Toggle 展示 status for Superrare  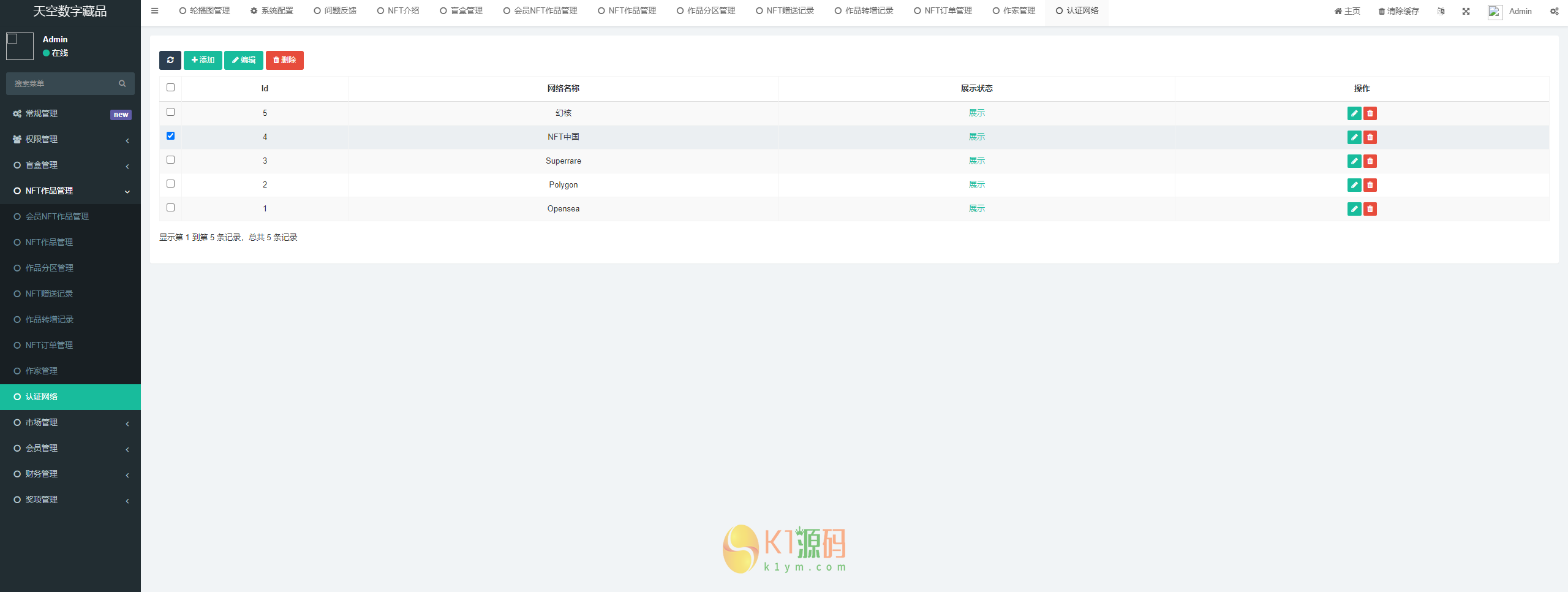977,161
